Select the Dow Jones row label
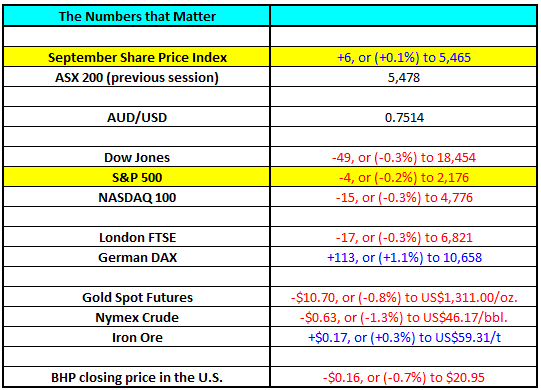 click(x=137, y=157)
